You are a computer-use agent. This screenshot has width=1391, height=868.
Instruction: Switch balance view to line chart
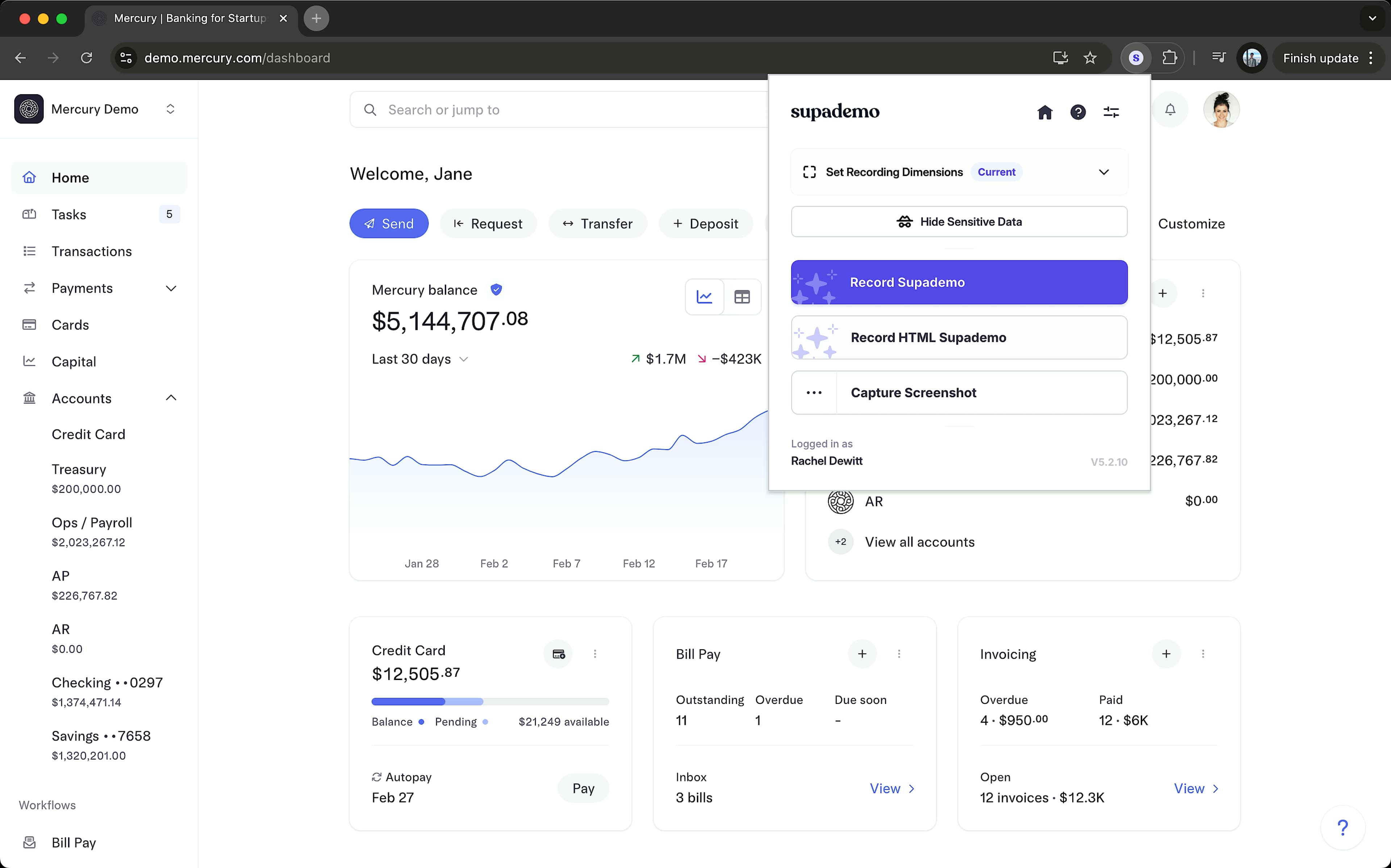coord(705,297)
